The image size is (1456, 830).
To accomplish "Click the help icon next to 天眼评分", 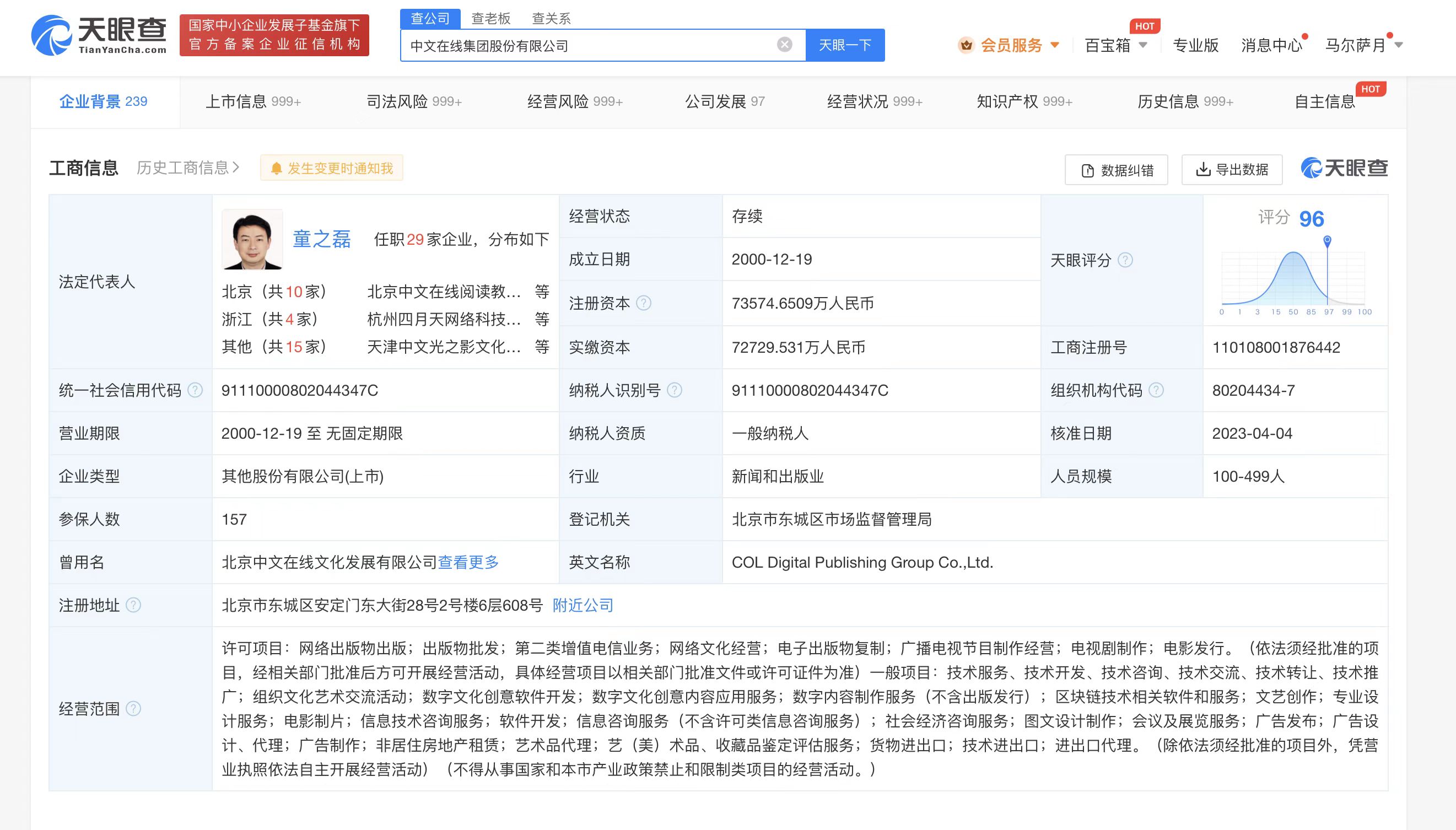I will pos(1125,260).
